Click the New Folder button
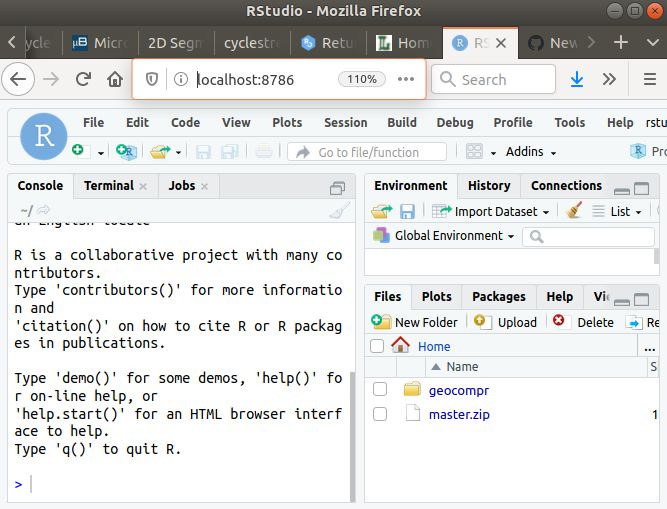The height and width of the screenshot is (509, 667). pos(414,322)
